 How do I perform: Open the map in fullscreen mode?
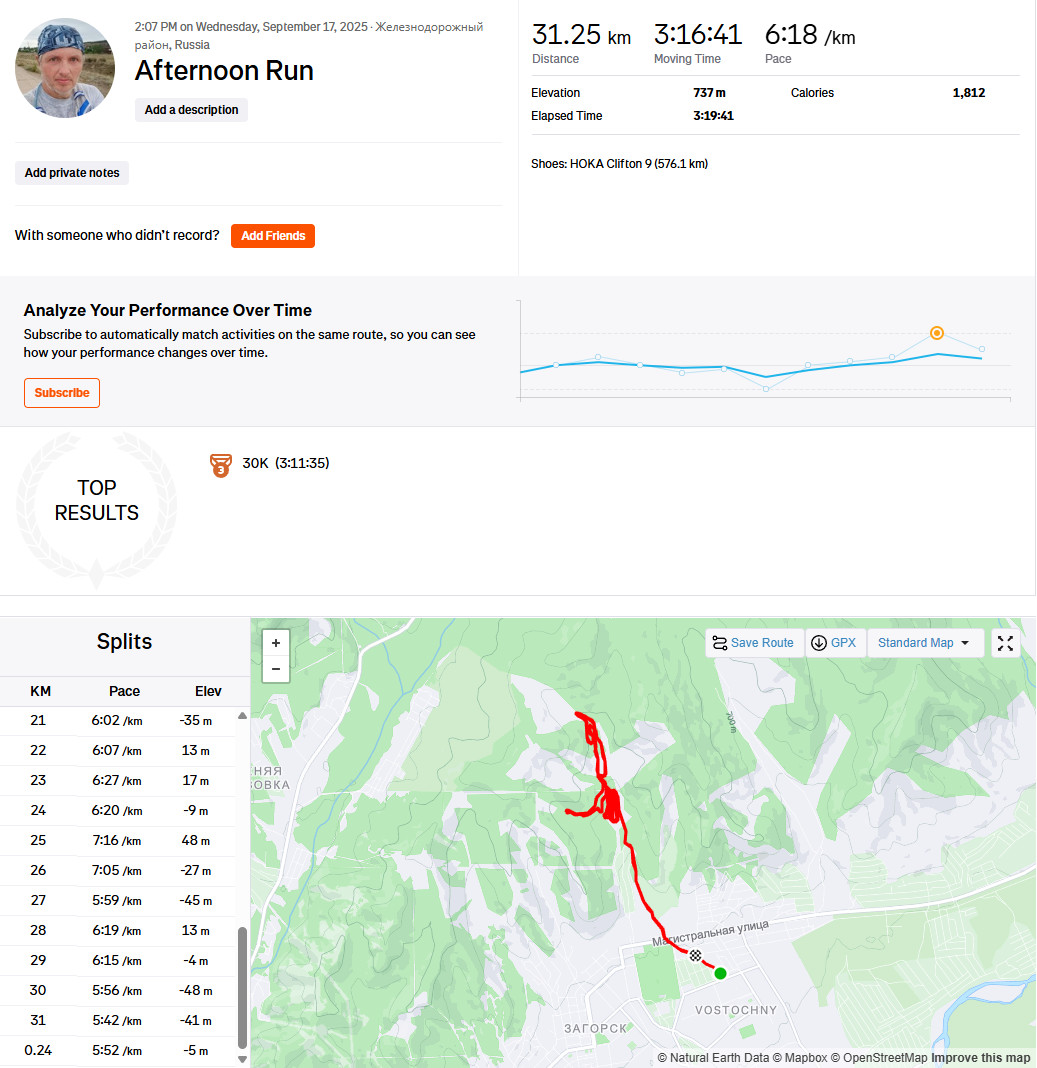(x=1005, y=643)
